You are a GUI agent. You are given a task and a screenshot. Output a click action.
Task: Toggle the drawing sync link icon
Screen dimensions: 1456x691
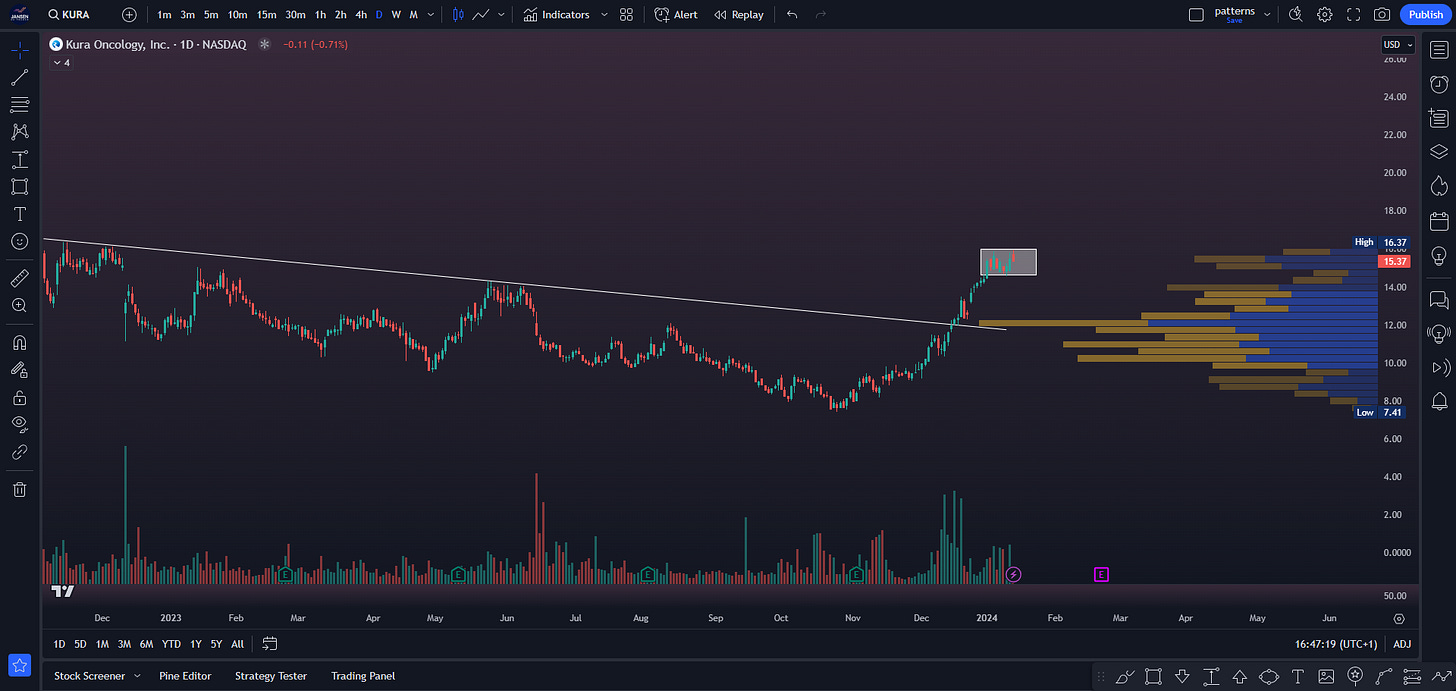point(20,452)
